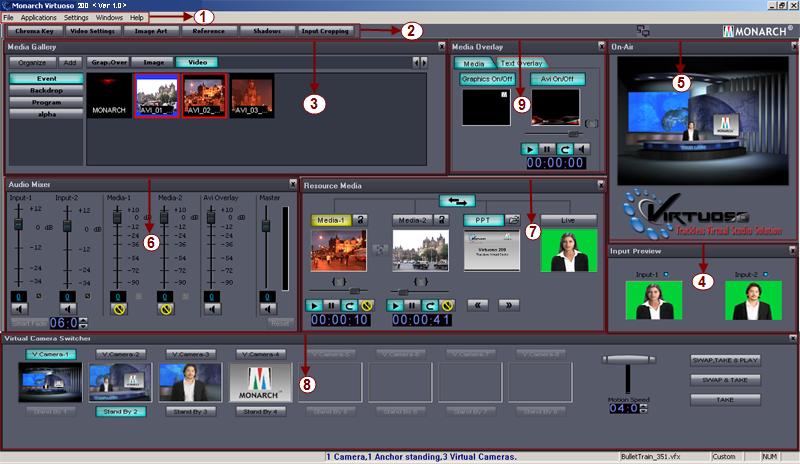Toggle Graphics On/Off in Media Overlay
800x464 pixels.
pos(487,79)
